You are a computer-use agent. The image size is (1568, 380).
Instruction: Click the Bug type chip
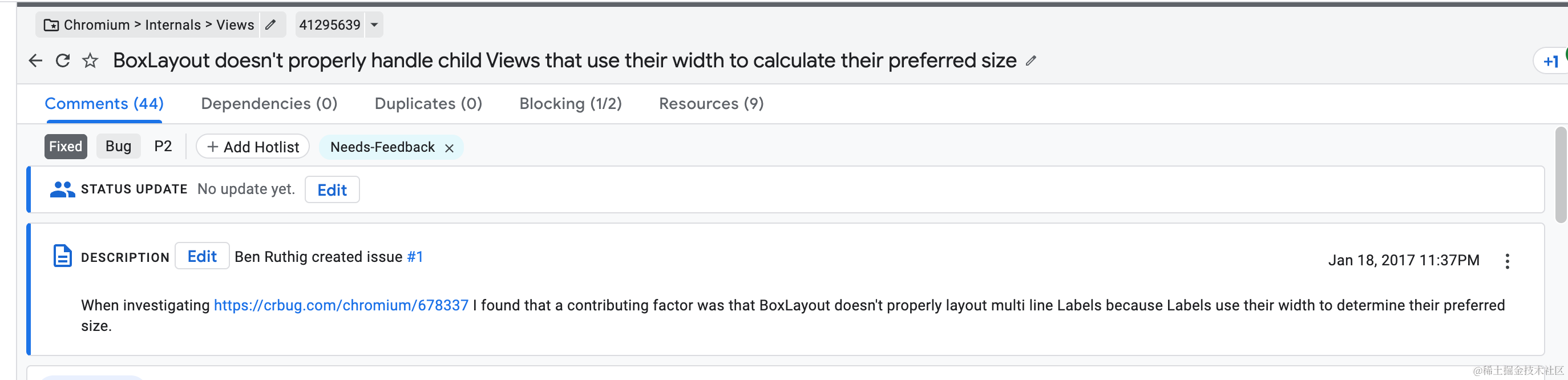118,146
